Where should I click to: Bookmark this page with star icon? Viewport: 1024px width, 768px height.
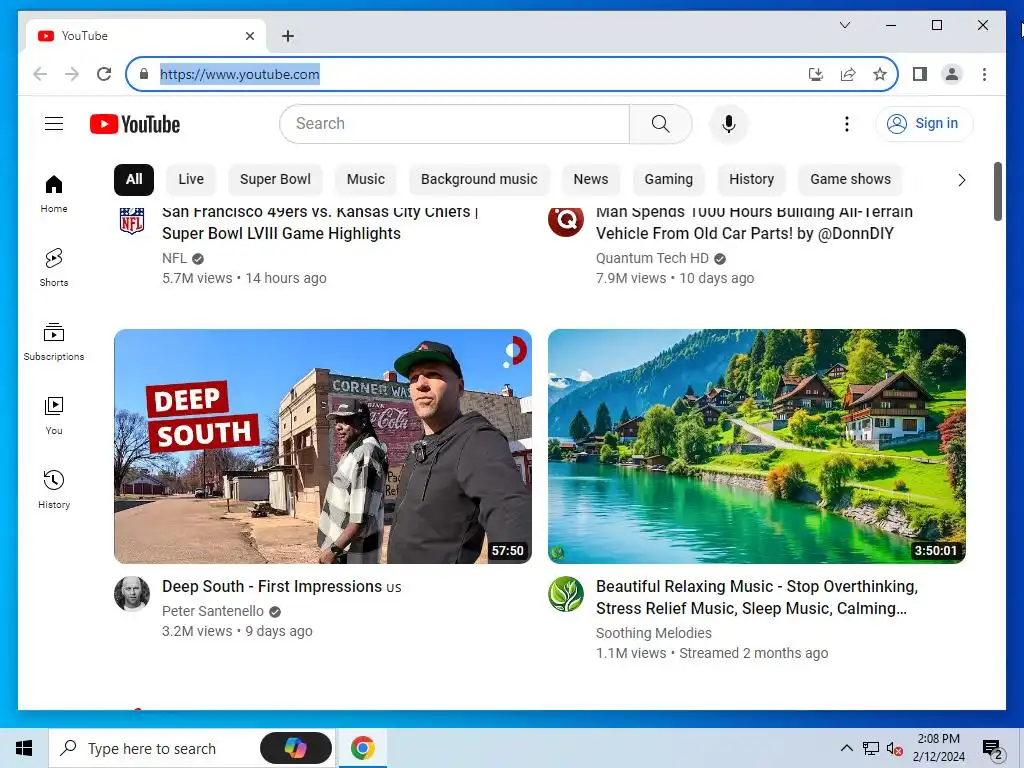pyautogui.click(x=880, y=74)
